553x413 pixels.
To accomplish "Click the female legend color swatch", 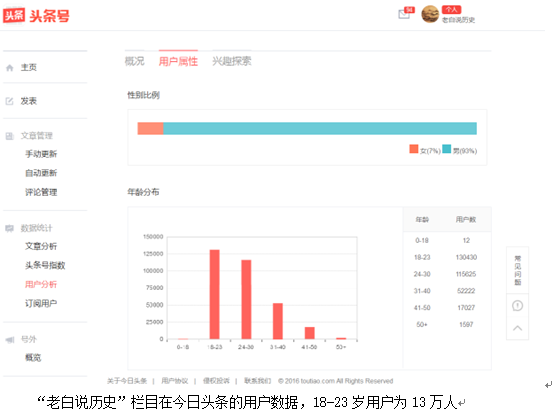I will 414,149.
